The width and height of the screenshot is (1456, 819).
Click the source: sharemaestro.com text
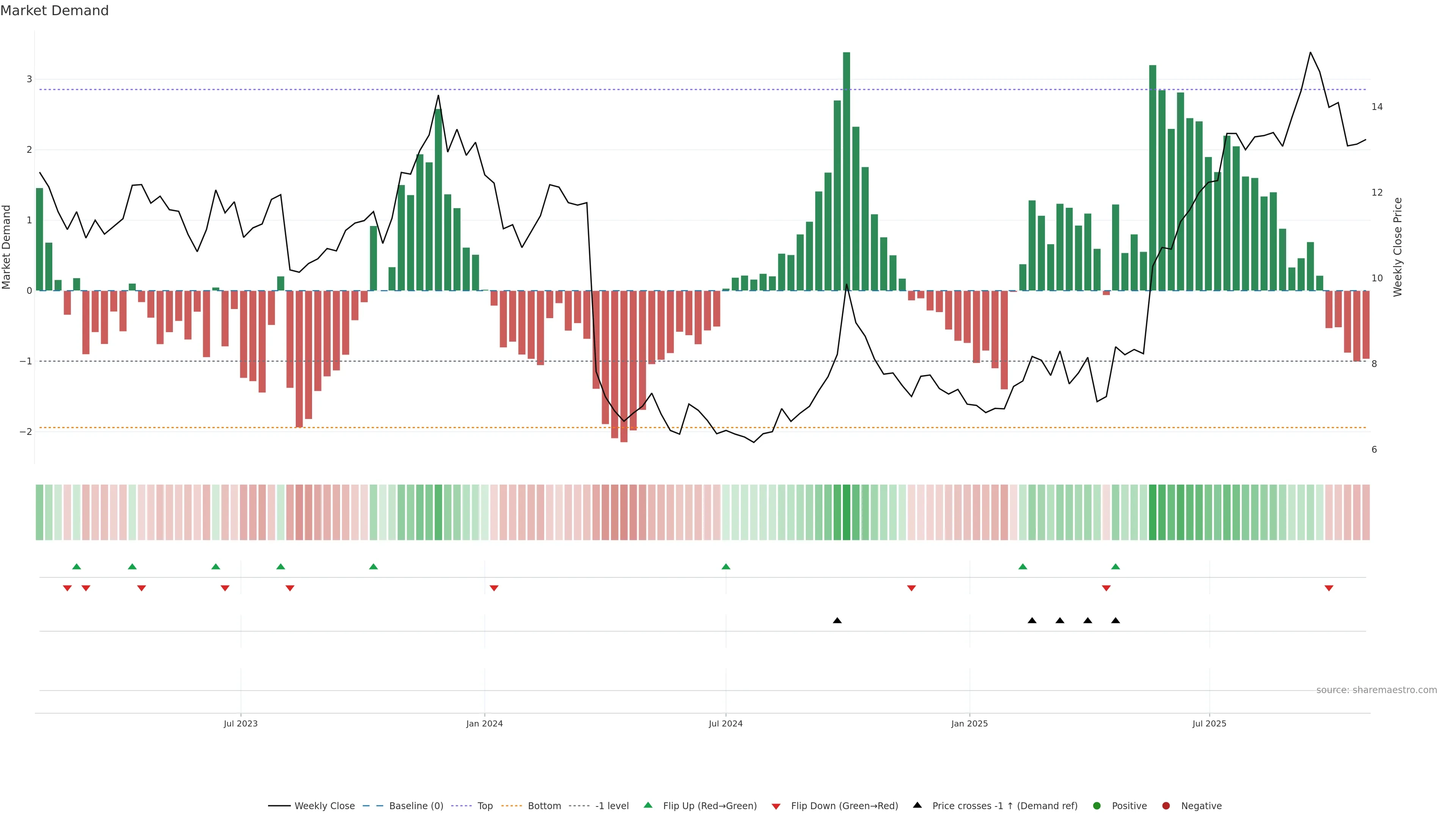(x=1376, y=690)
